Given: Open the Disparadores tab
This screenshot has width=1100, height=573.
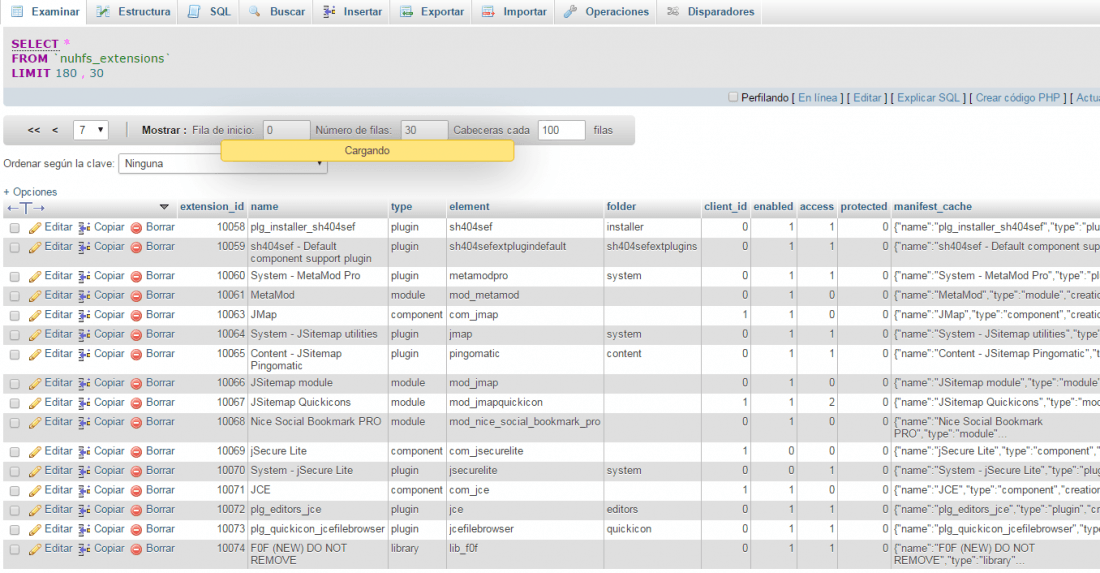Looking at the screenshot, I should 710,12.
